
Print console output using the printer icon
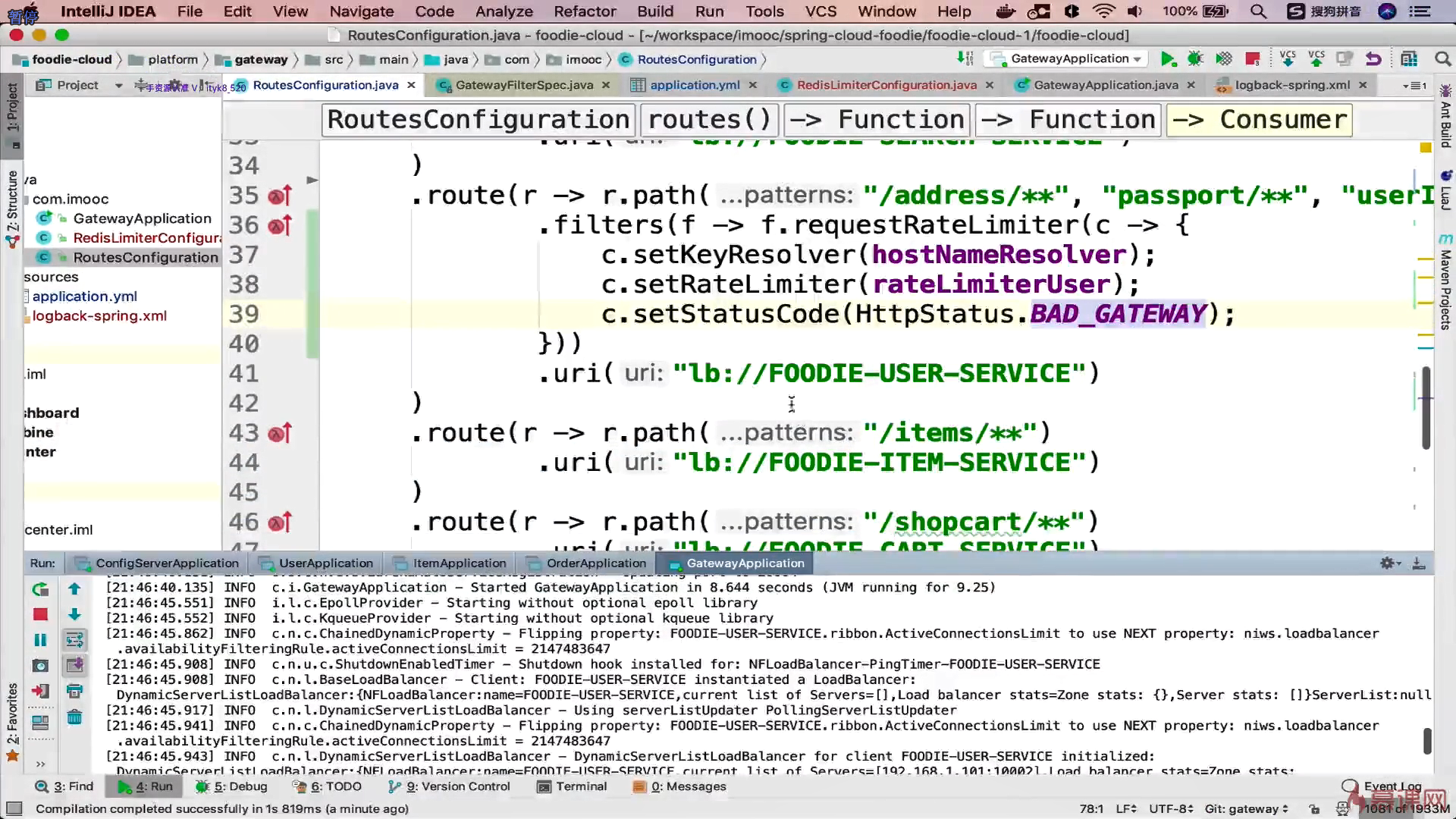(74, 691)
